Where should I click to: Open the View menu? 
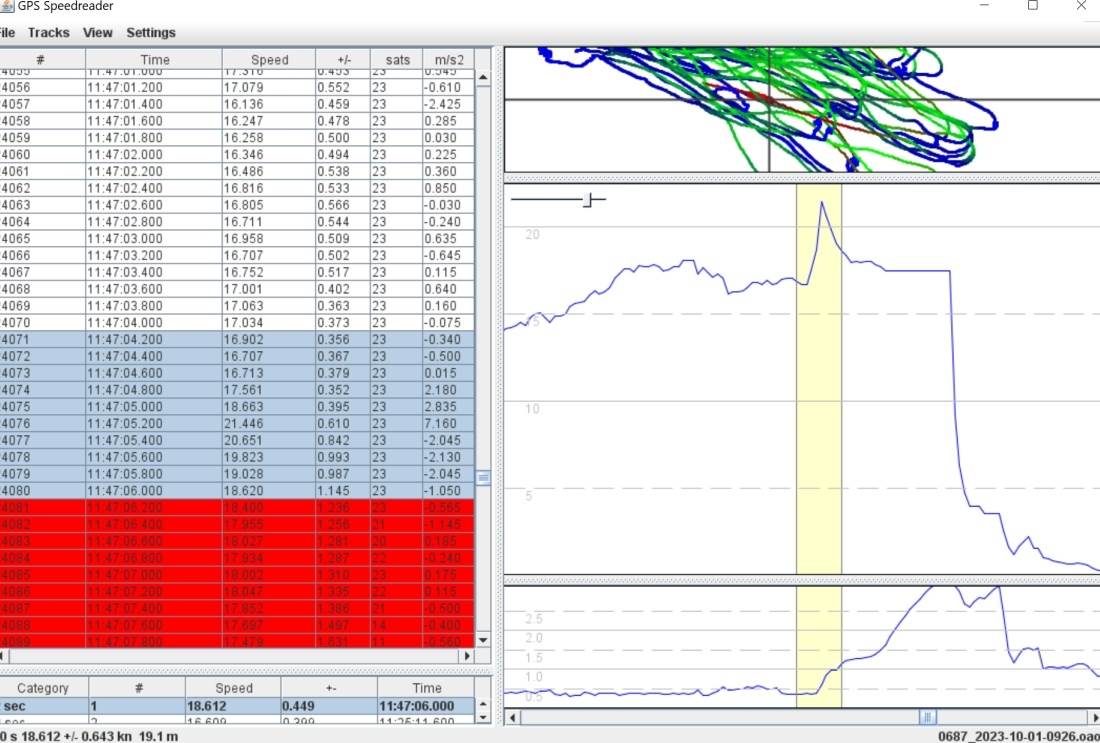[97, 32]
